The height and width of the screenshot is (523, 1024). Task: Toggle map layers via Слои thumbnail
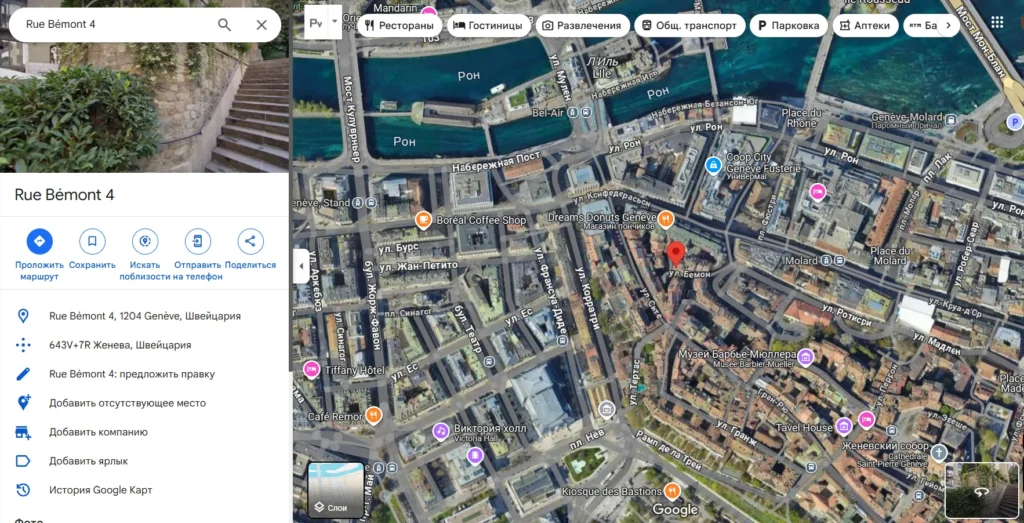point(336,490)
